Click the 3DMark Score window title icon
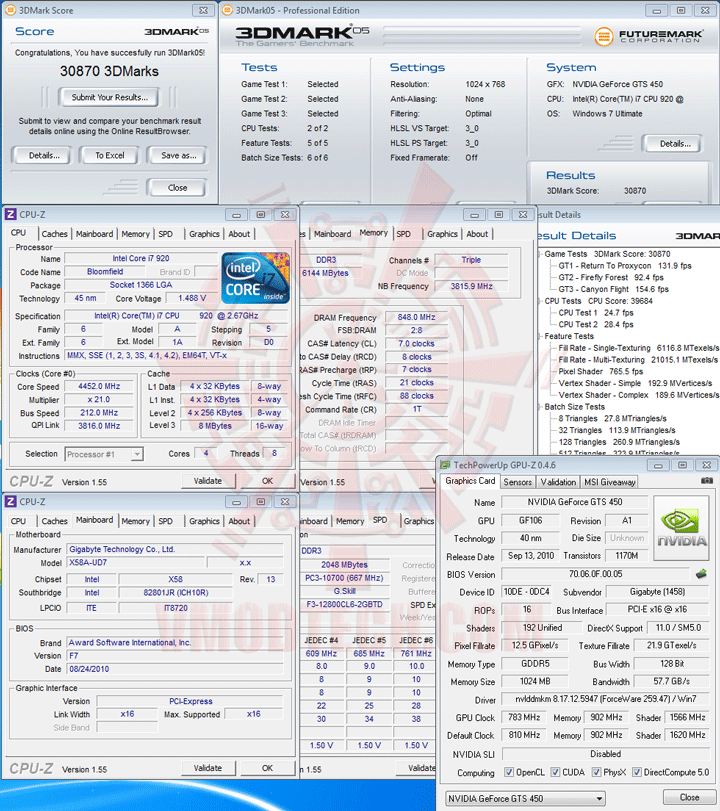The width and height of the screenshot is (720, 811). [10, 10]
